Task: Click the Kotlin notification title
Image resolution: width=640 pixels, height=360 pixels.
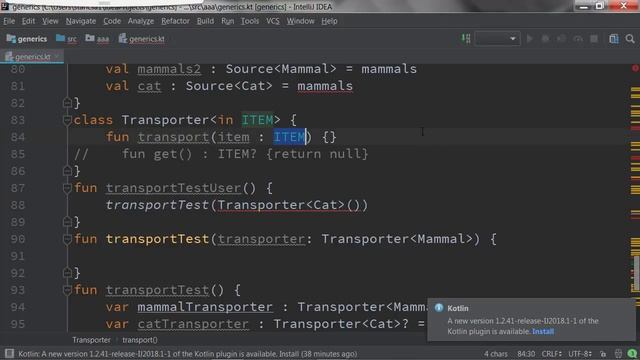Action: (x=458, y=308)
